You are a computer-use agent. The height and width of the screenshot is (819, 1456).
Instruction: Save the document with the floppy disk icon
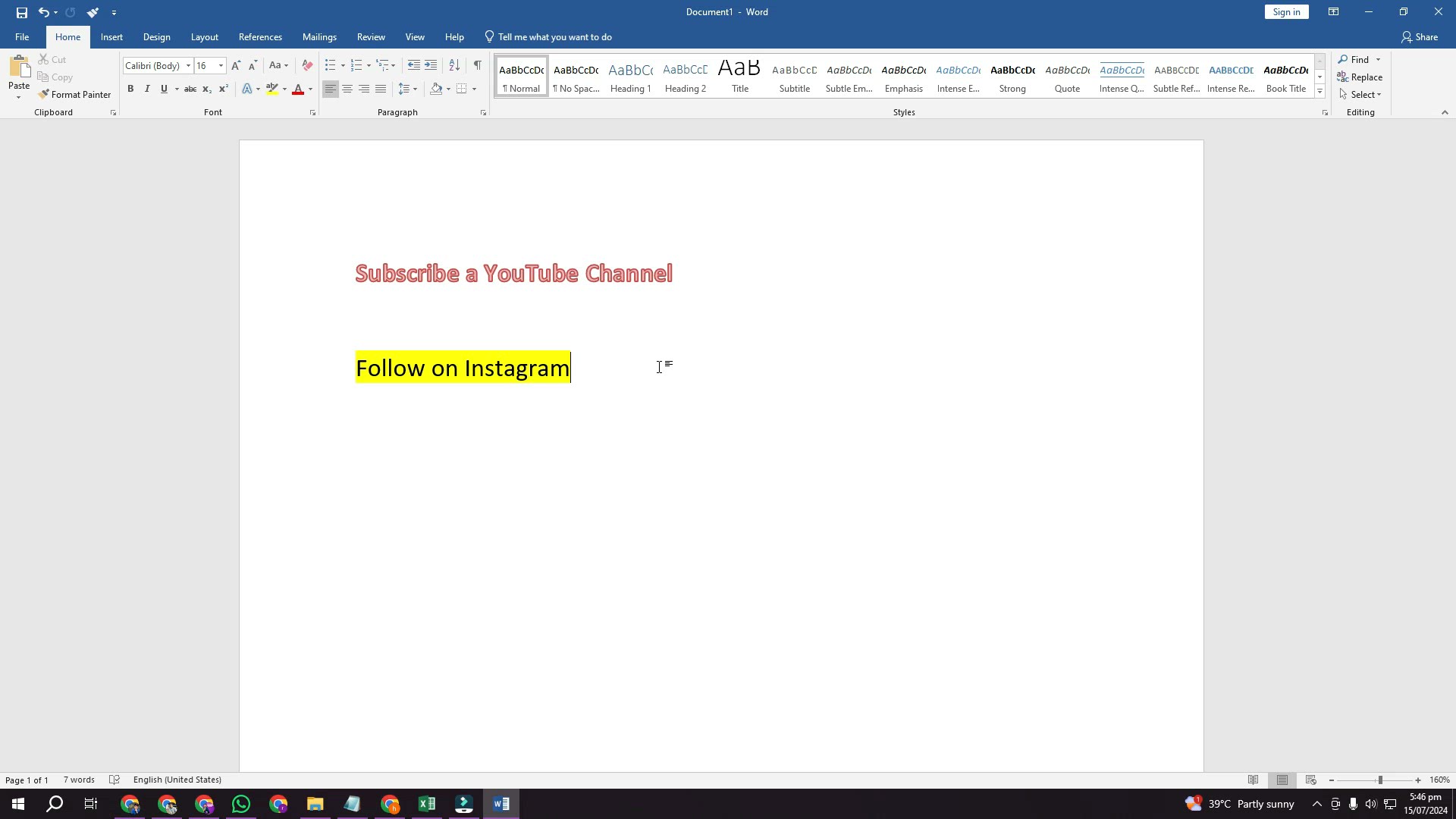click(x=21, y=12)
